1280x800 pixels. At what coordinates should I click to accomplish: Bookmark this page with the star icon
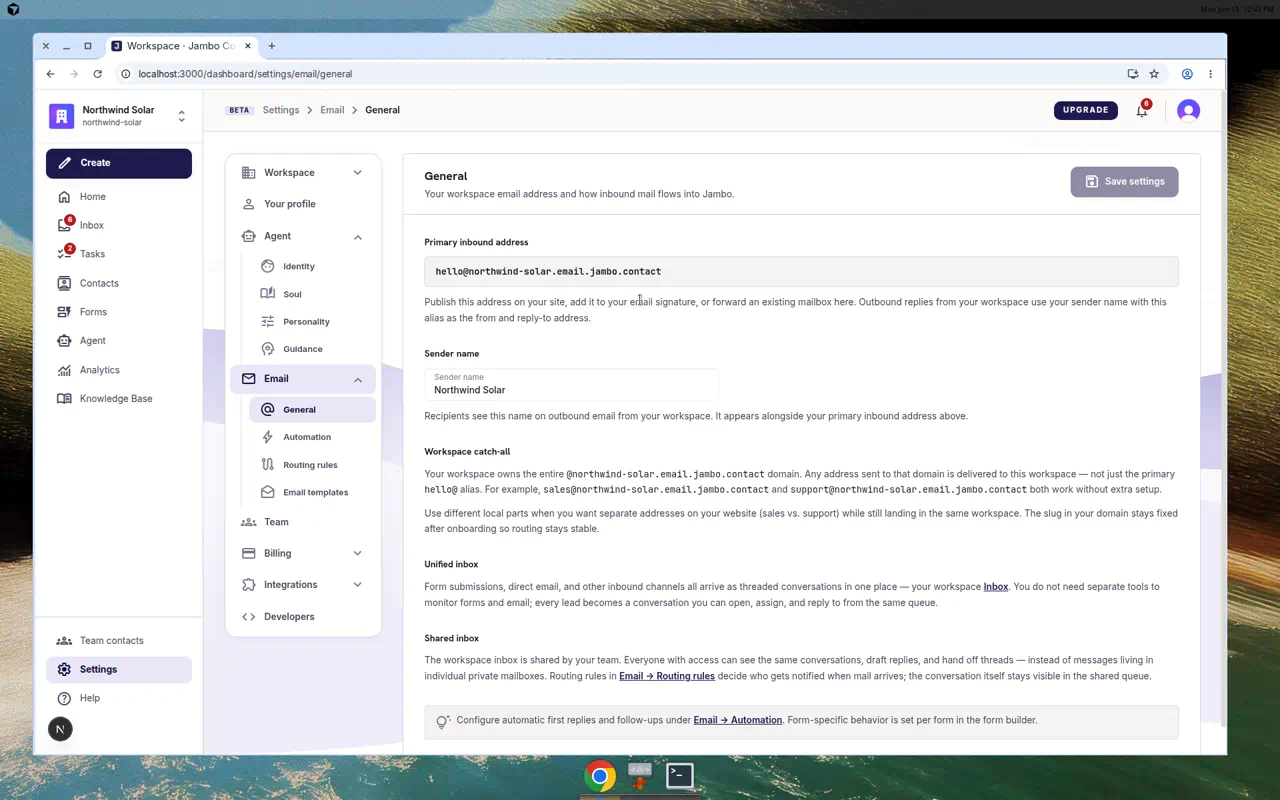point(1154,74)
